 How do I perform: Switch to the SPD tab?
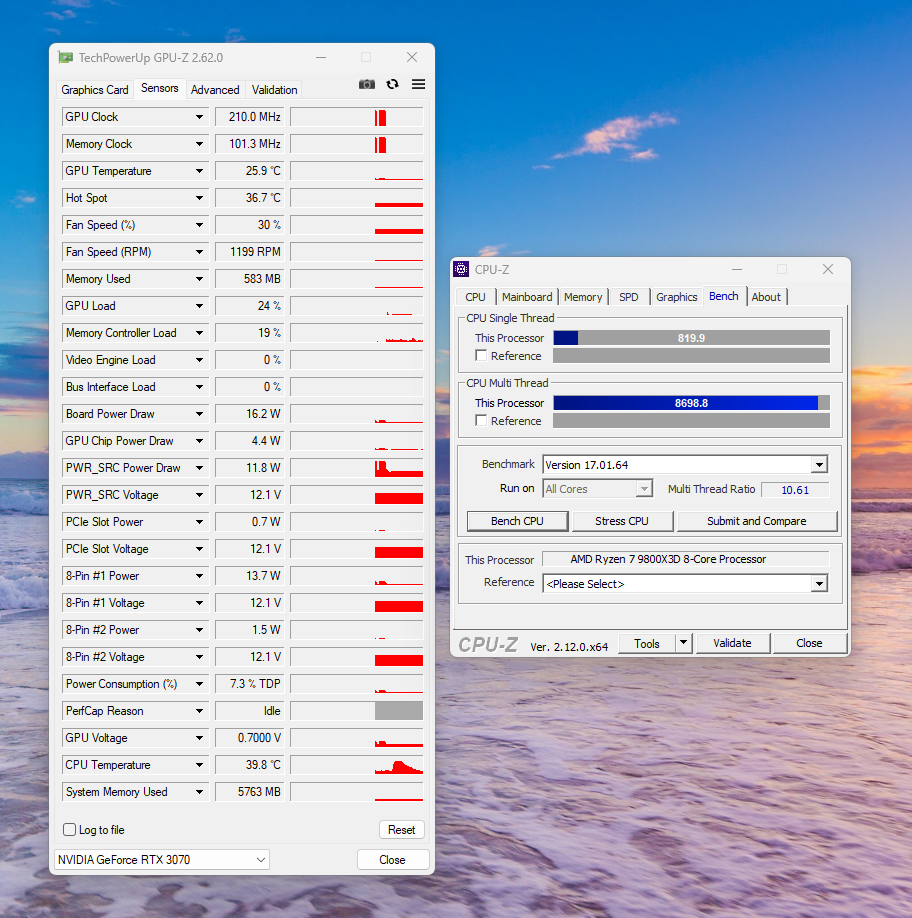pos(629,297)
